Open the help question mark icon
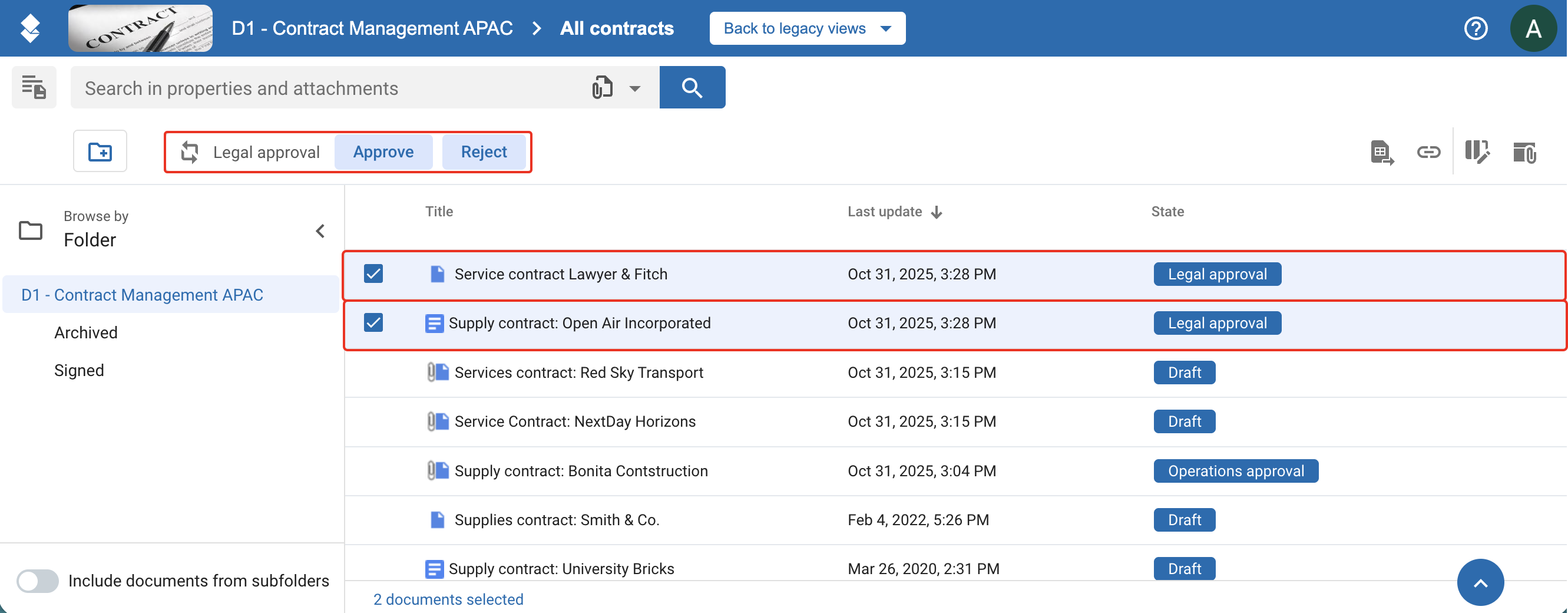The width and height of the screenshot is (1568, 613). pyautogui.click(x=1476, y=28)
